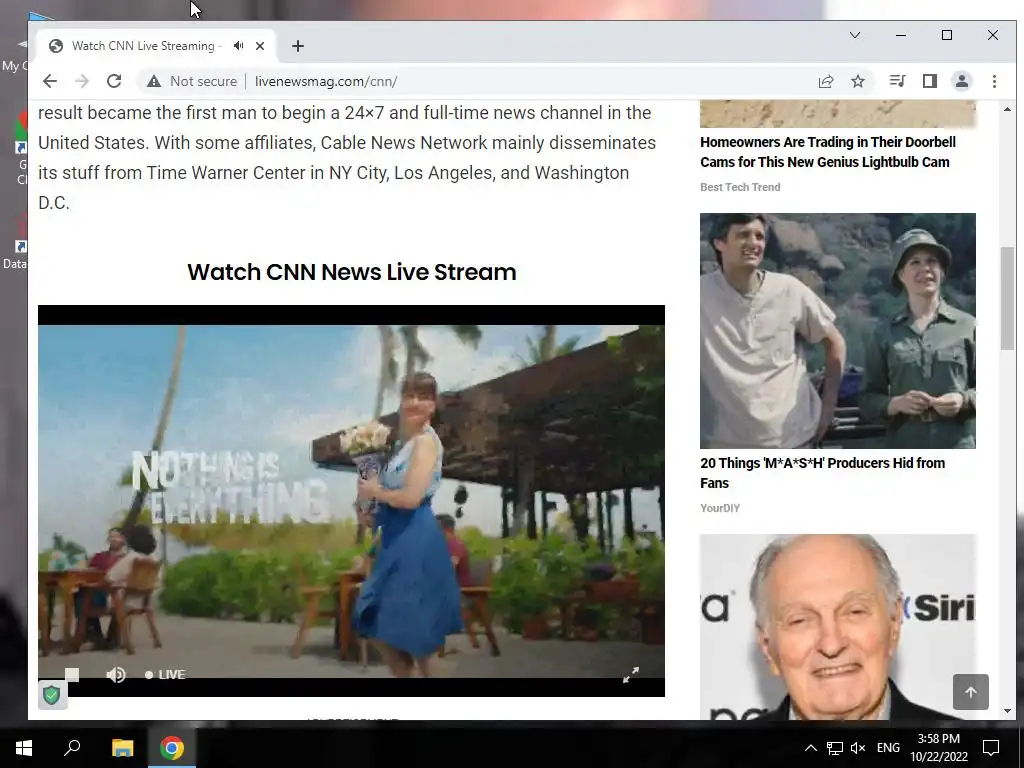The width and height of the screenshot is (1024, 768).
Task: Mute the tab via speaker icon
Action: click(x=239, y=46)
